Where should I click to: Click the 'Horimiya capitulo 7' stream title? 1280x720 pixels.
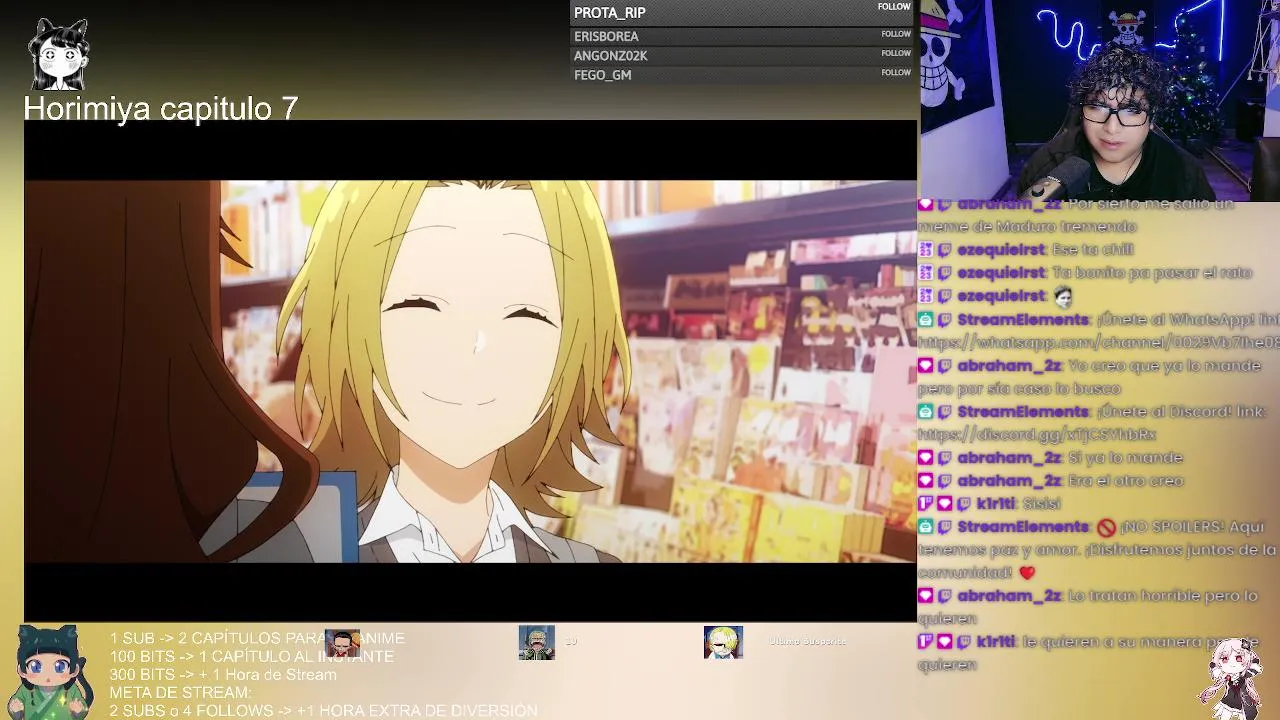(x=161, y=108)
